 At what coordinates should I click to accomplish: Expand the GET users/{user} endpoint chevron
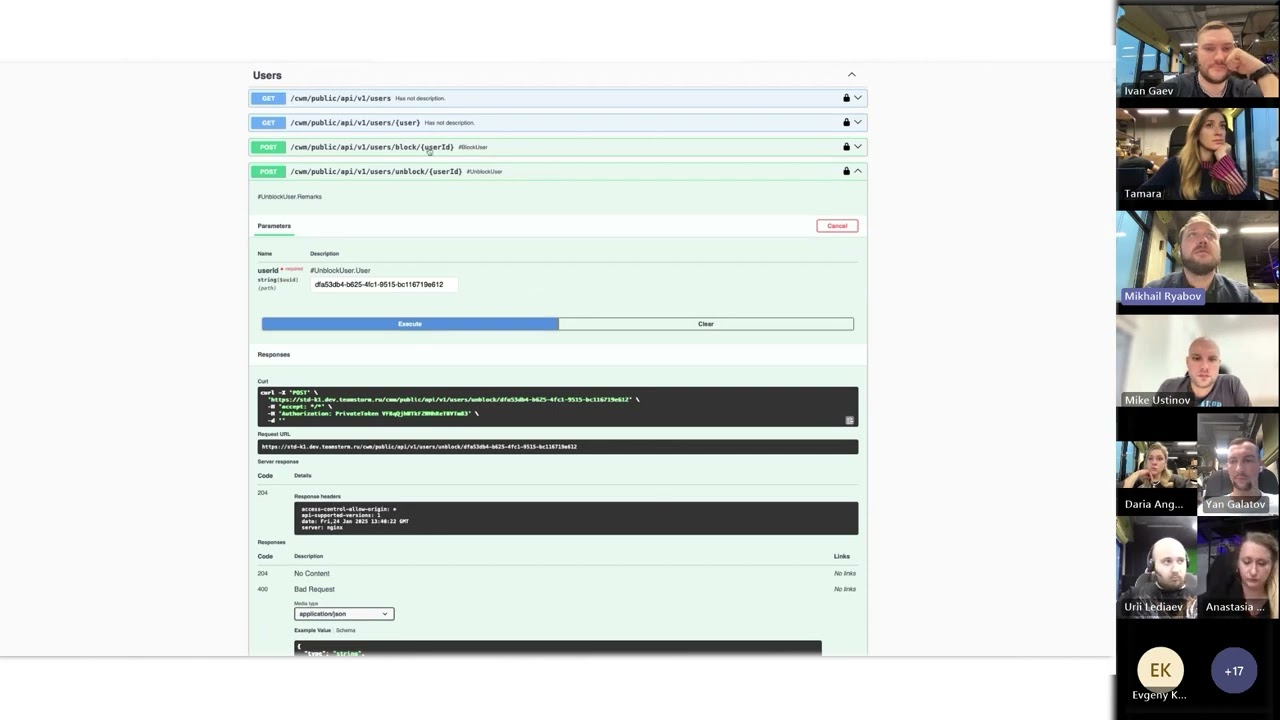pos(858,122)
